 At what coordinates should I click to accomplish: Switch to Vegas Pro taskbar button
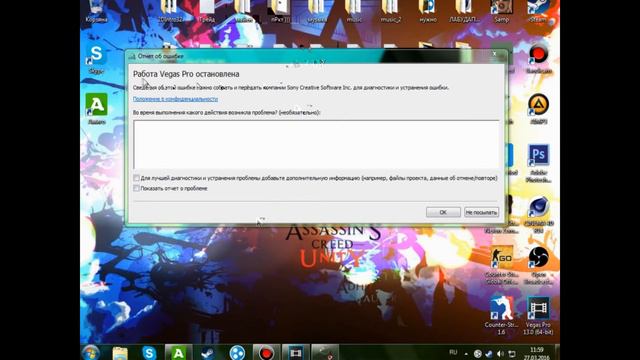tap(296, 353)
